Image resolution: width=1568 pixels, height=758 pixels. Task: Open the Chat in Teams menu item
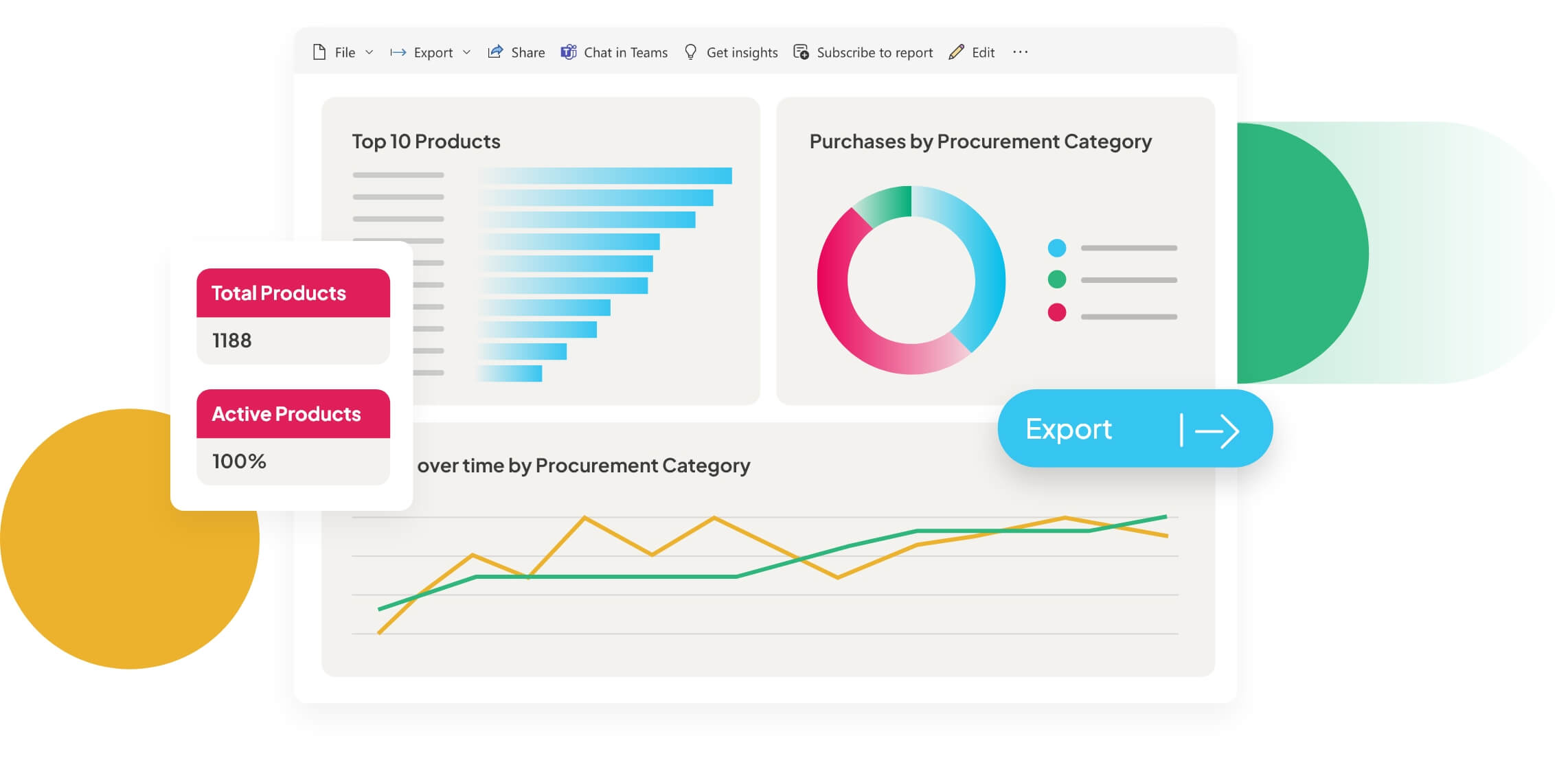coord(625,52)
